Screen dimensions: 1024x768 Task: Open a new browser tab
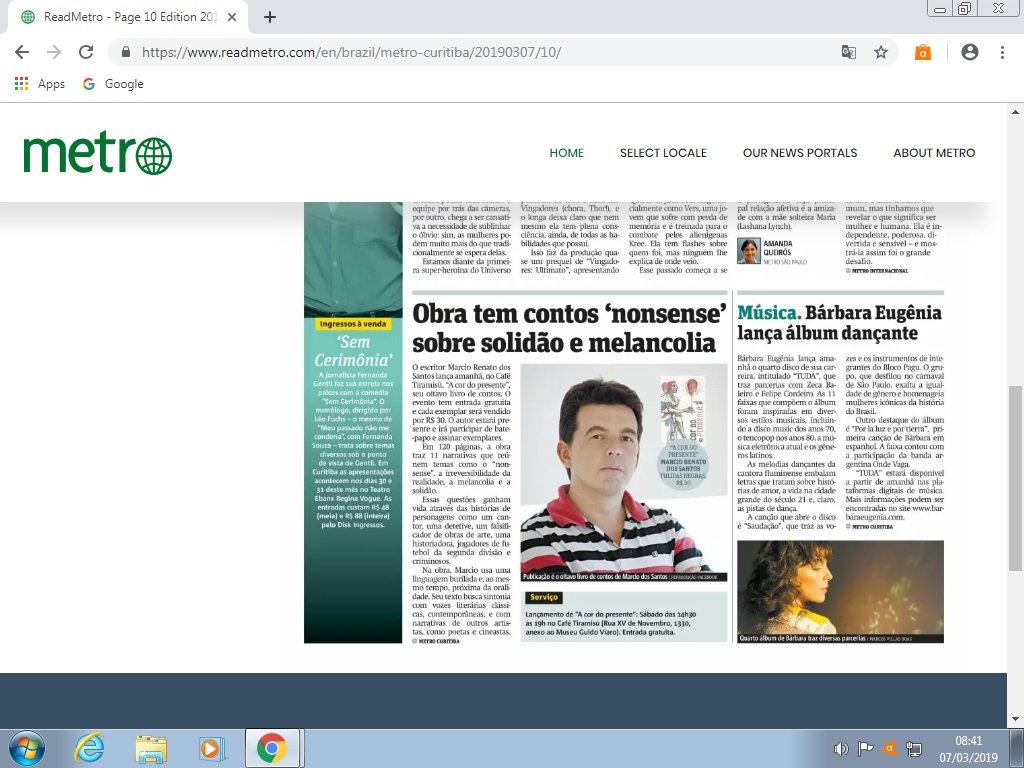point(270,17)
